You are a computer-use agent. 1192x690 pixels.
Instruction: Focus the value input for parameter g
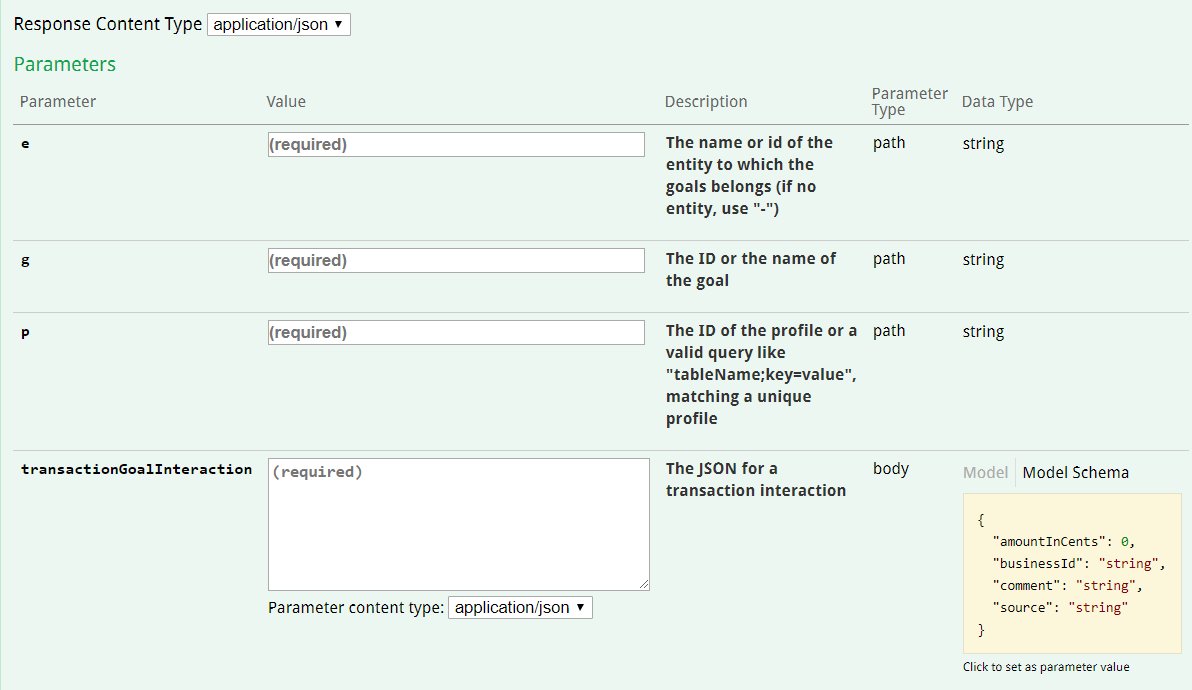coord(456,260)
